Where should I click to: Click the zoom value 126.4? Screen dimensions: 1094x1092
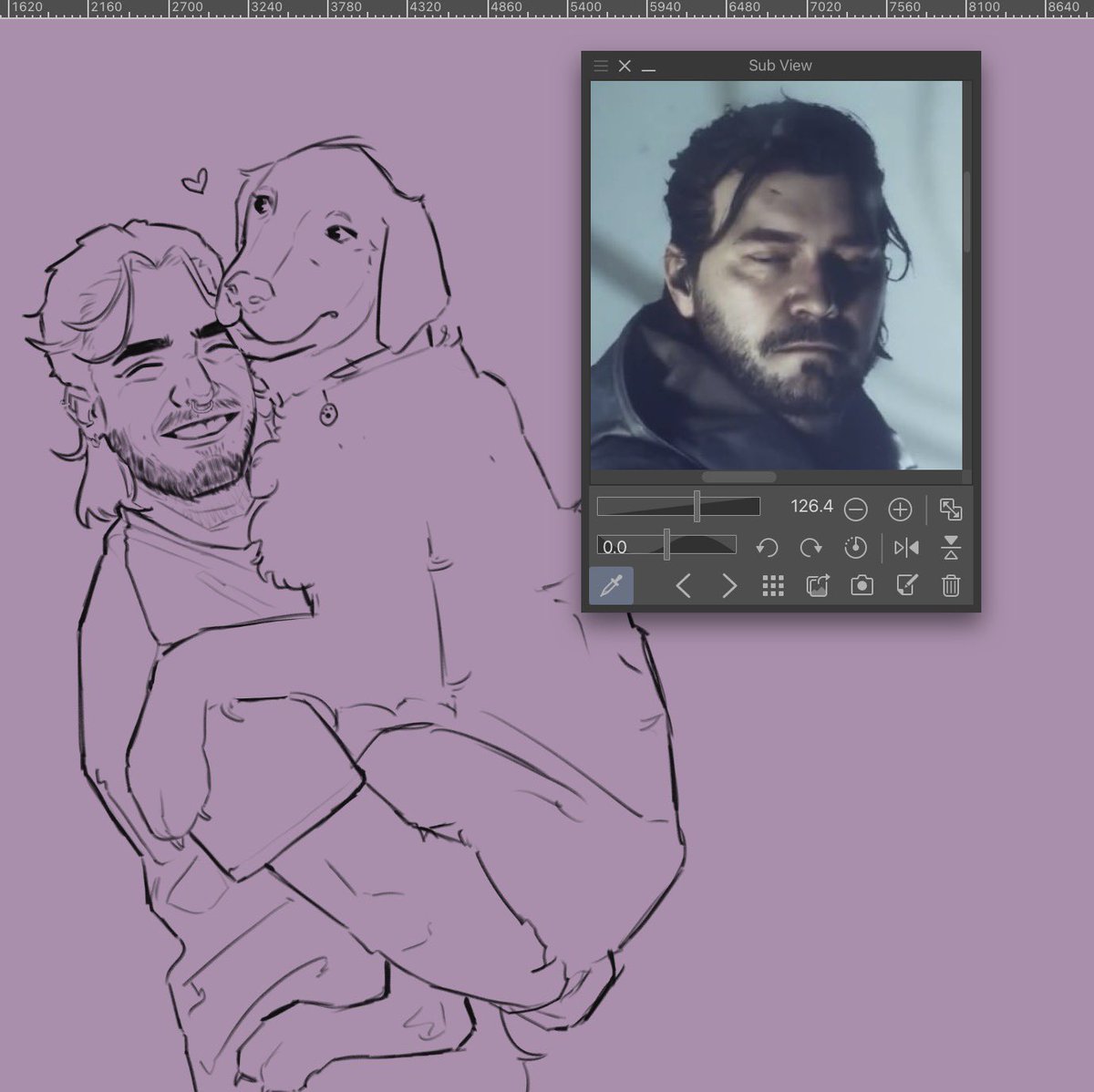[811, 506]
